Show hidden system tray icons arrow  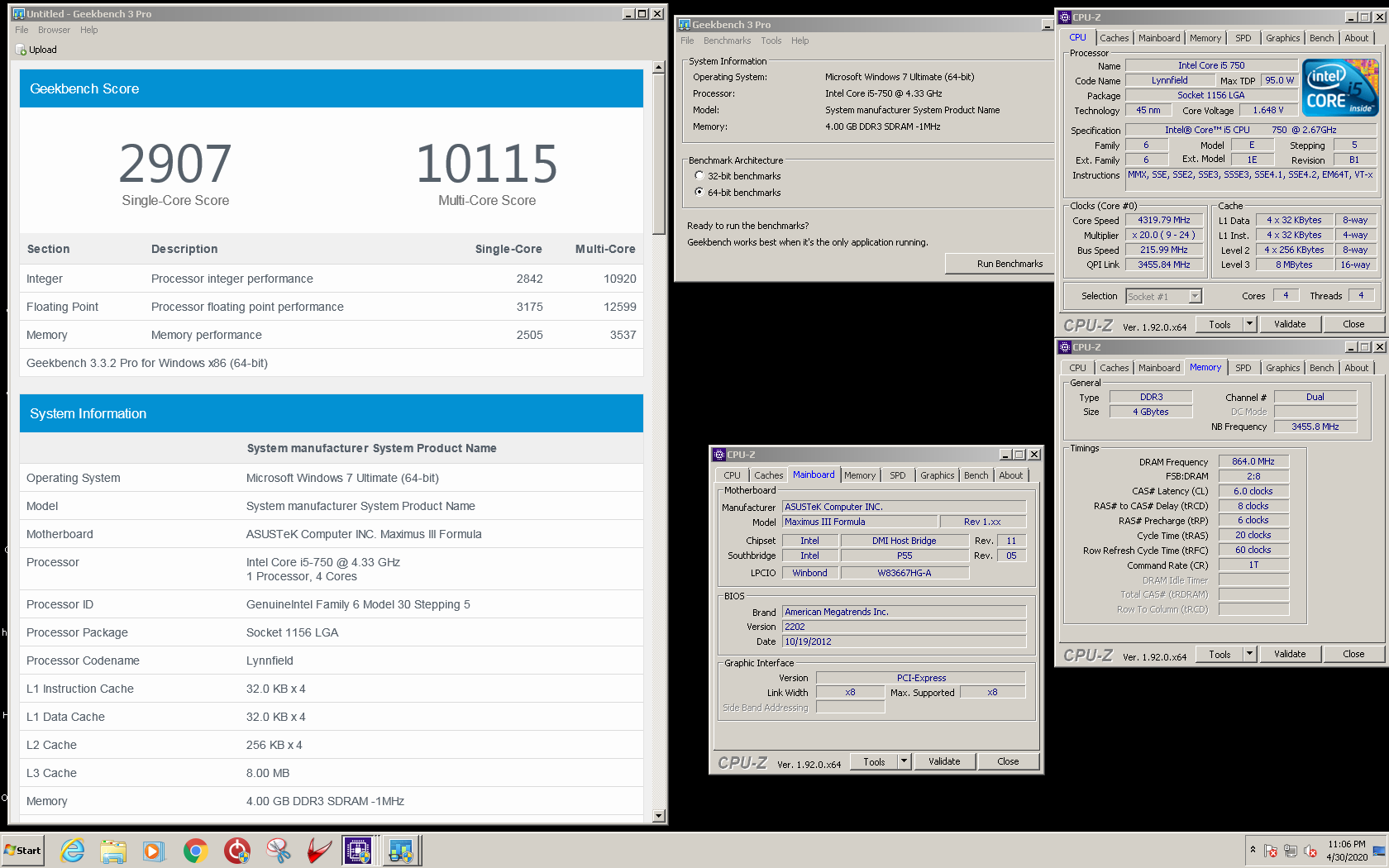click(1253, 850)
